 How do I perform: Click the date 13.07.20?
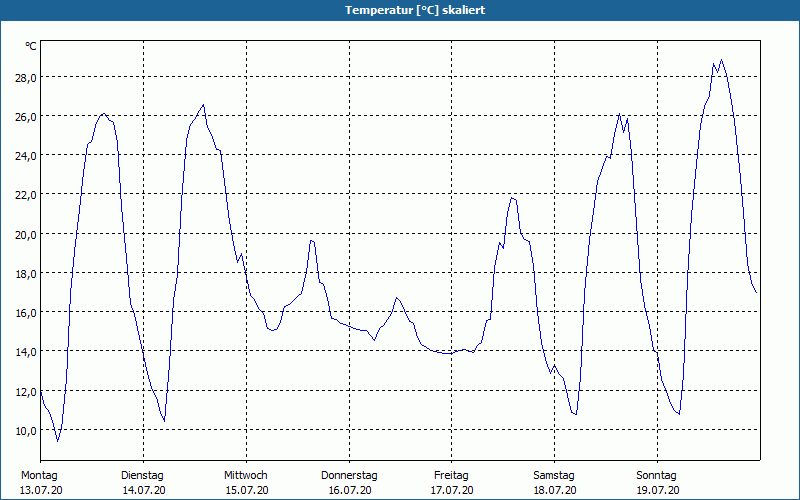tap(41, 491)
